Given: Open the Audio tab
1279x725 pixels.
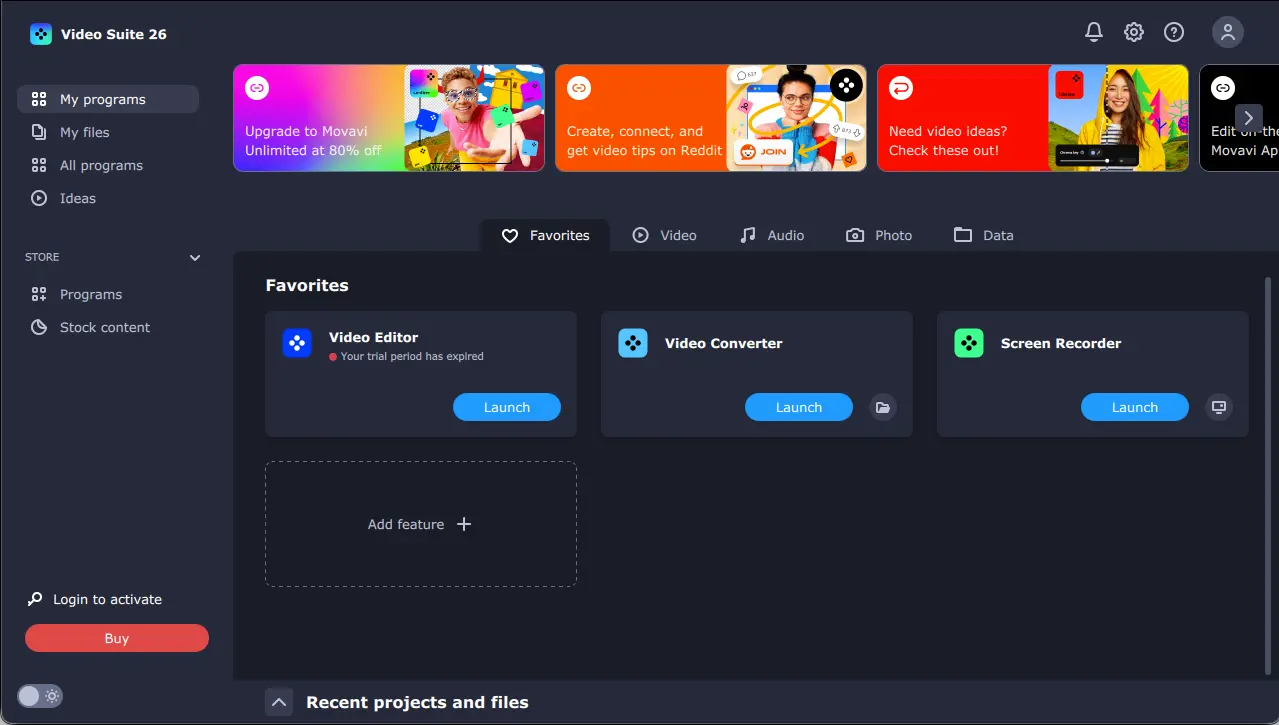Looking at the screenshot, I should [x=772, y=235].
